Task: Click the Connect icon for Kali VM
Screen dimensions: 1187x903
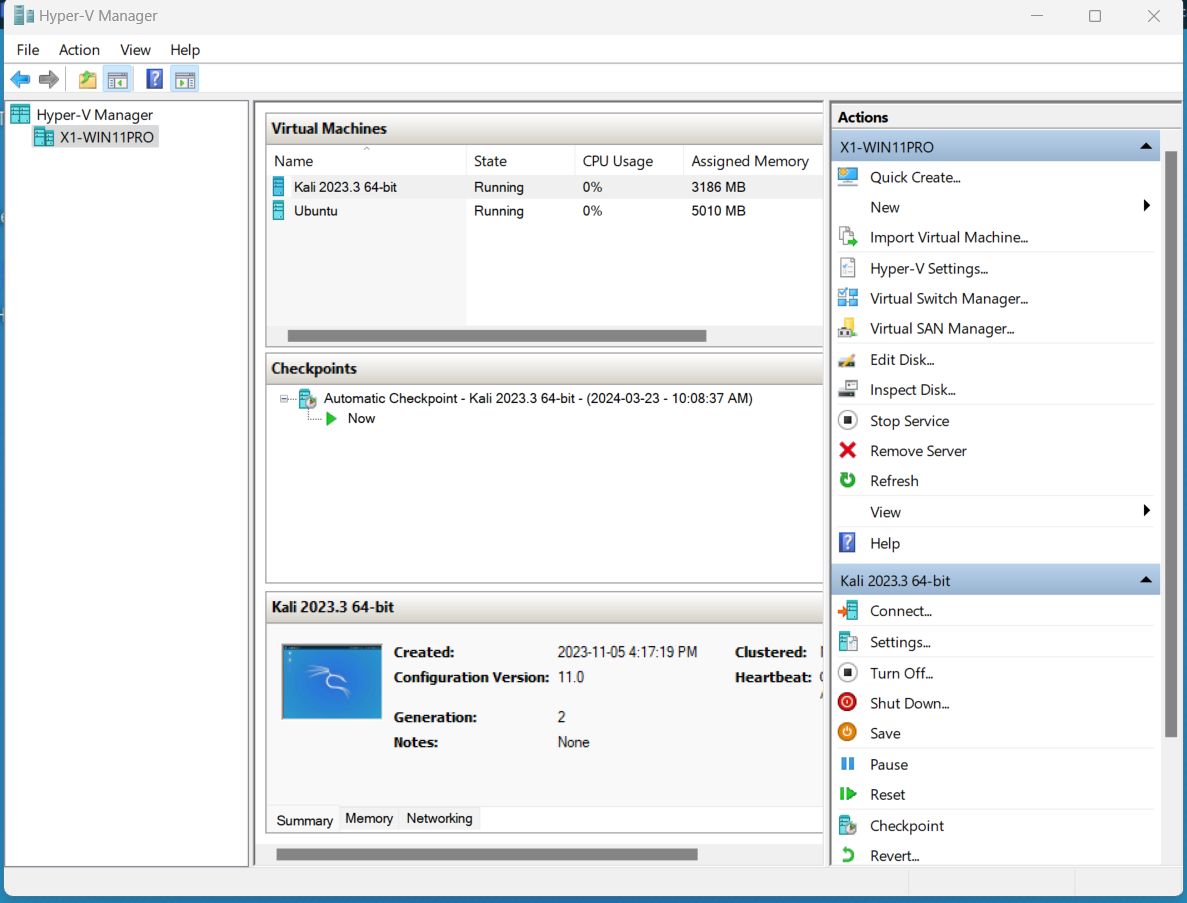Action: [848, 610]
